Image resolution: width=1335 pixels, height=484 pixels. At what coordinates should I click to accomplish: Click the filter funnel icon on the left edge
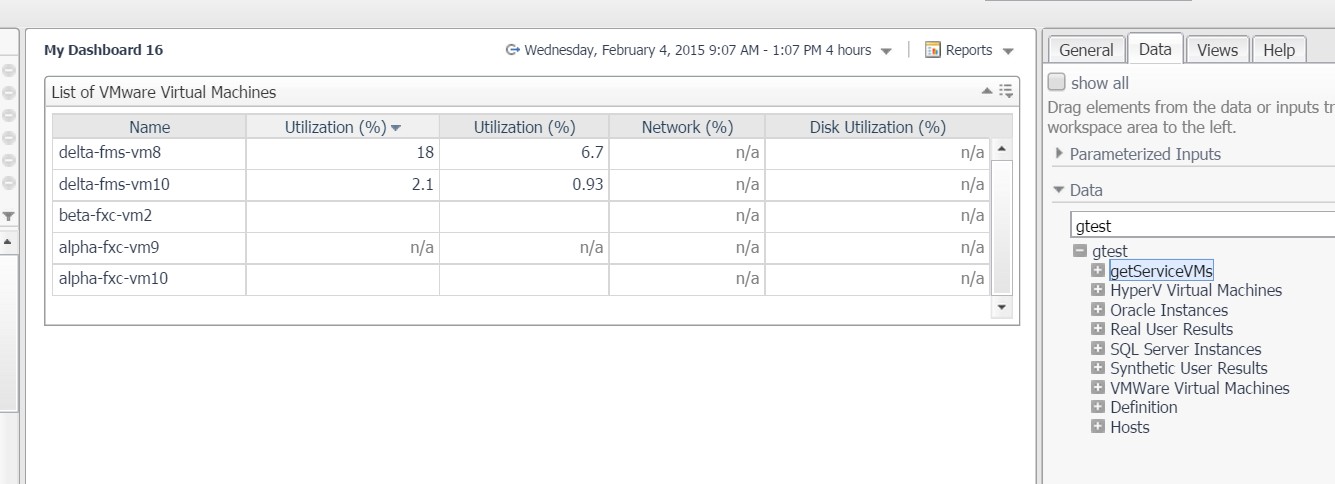8,215
